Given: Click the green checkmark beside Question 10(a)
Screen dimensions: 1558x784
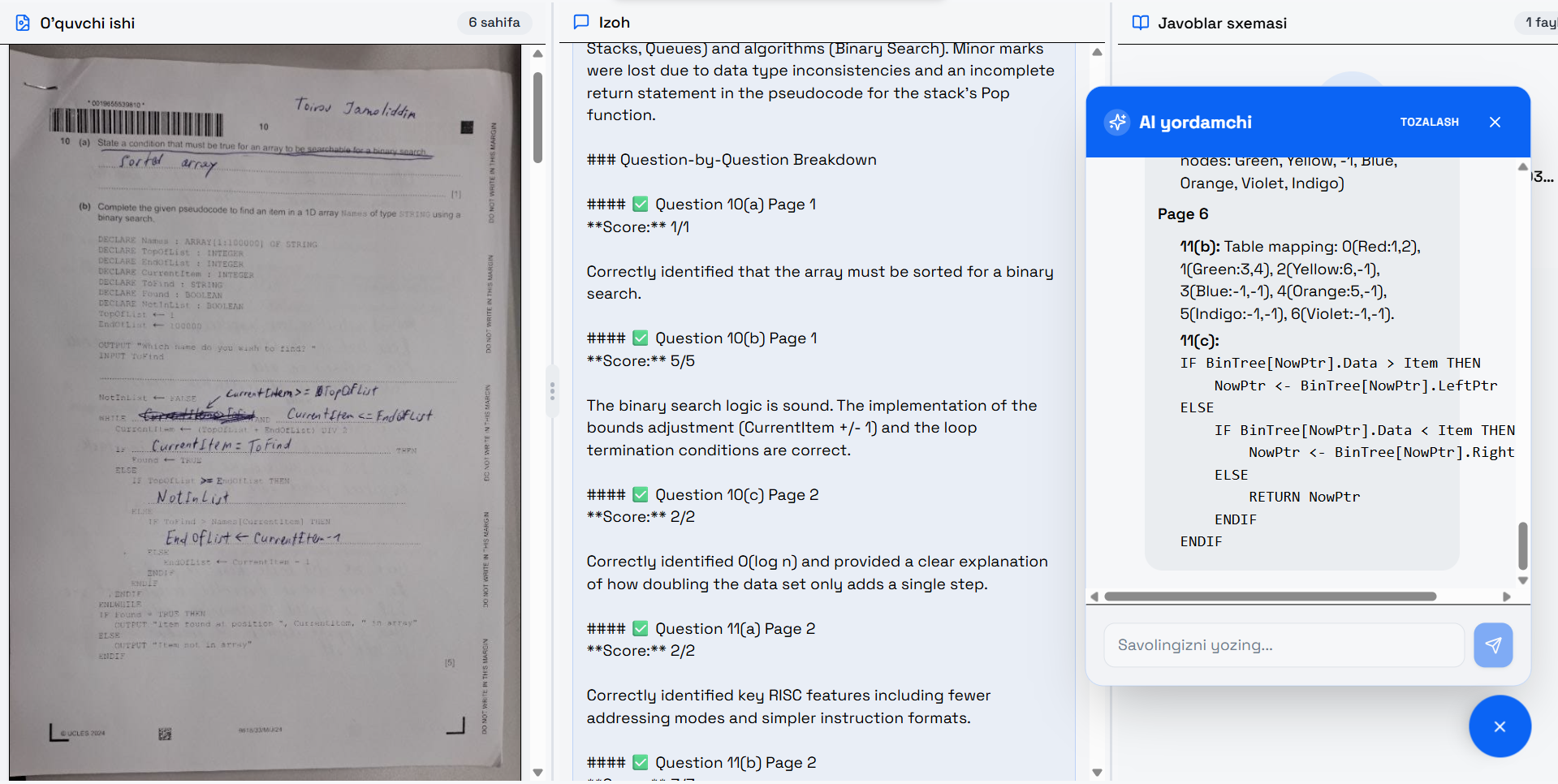Looking at the screenshot, I should click(641, 205).
